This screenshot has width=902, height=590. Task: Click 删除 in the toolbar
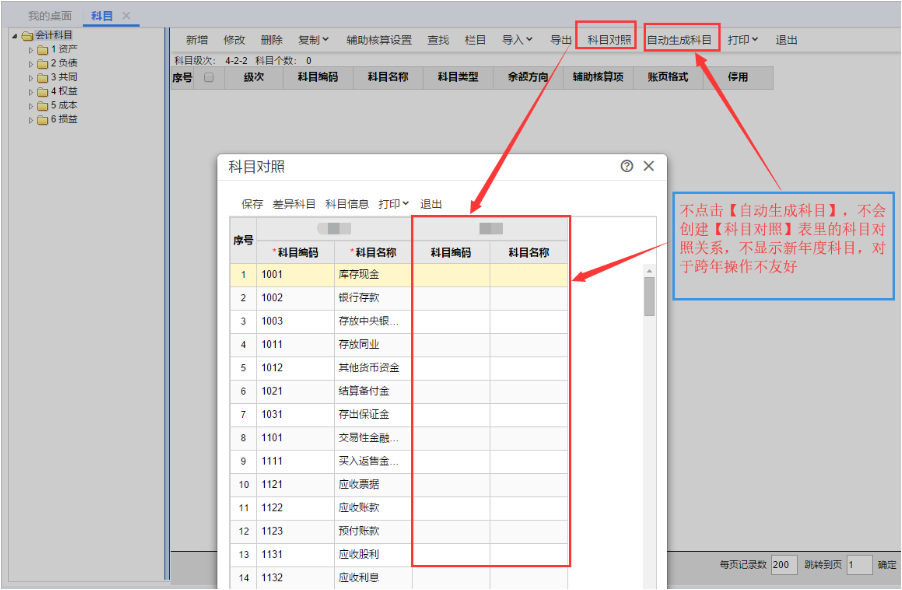pos(272,40)
